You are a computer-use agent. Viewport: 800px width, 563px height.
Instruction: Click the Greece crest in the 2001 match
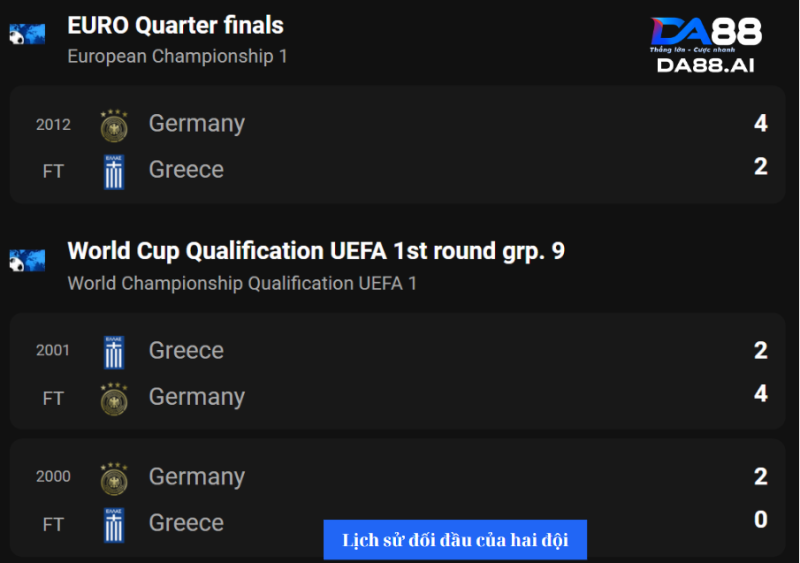pyautogui.click(x=114, y=352)
